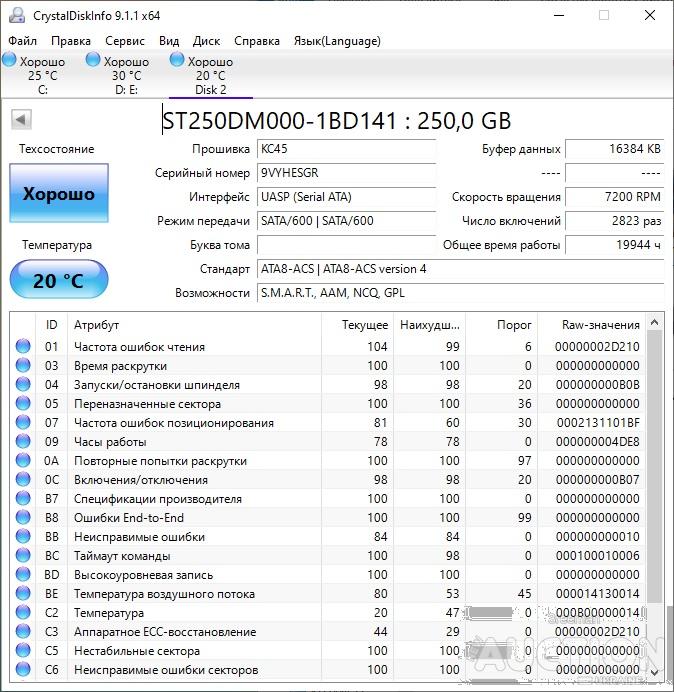Open the Язык(Language) menu
674x692 pixels.
coord(337,41)
